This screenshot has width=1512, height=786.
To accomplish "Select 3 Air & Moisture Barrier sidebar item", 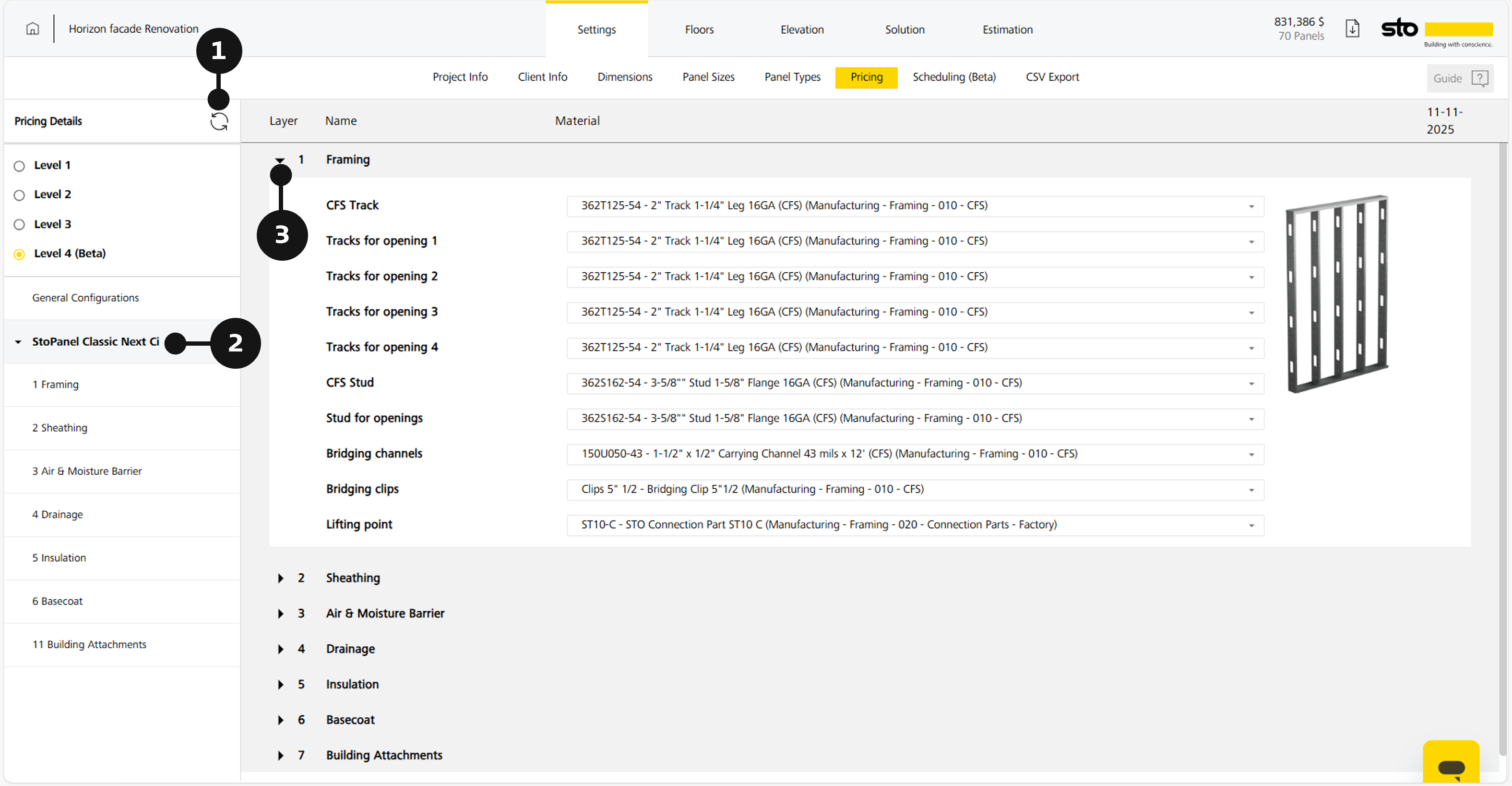I will [121, 472].
